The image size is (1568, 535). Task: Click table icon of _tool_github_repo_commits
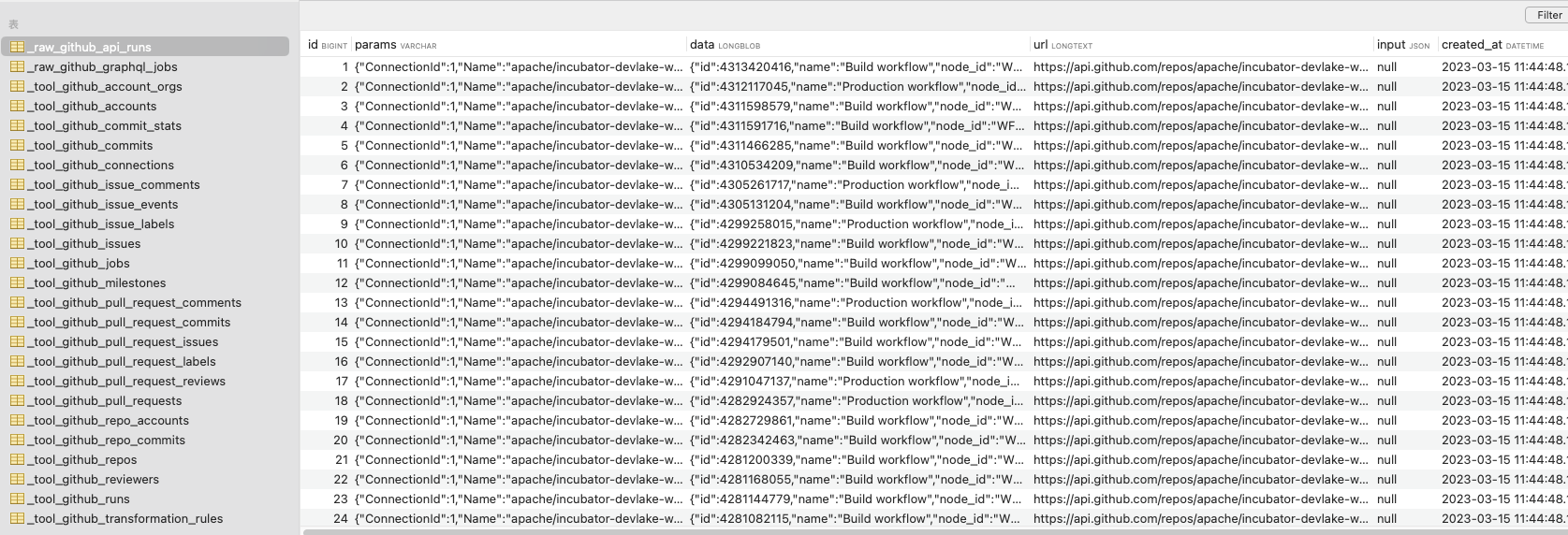[x=17, y=440]
